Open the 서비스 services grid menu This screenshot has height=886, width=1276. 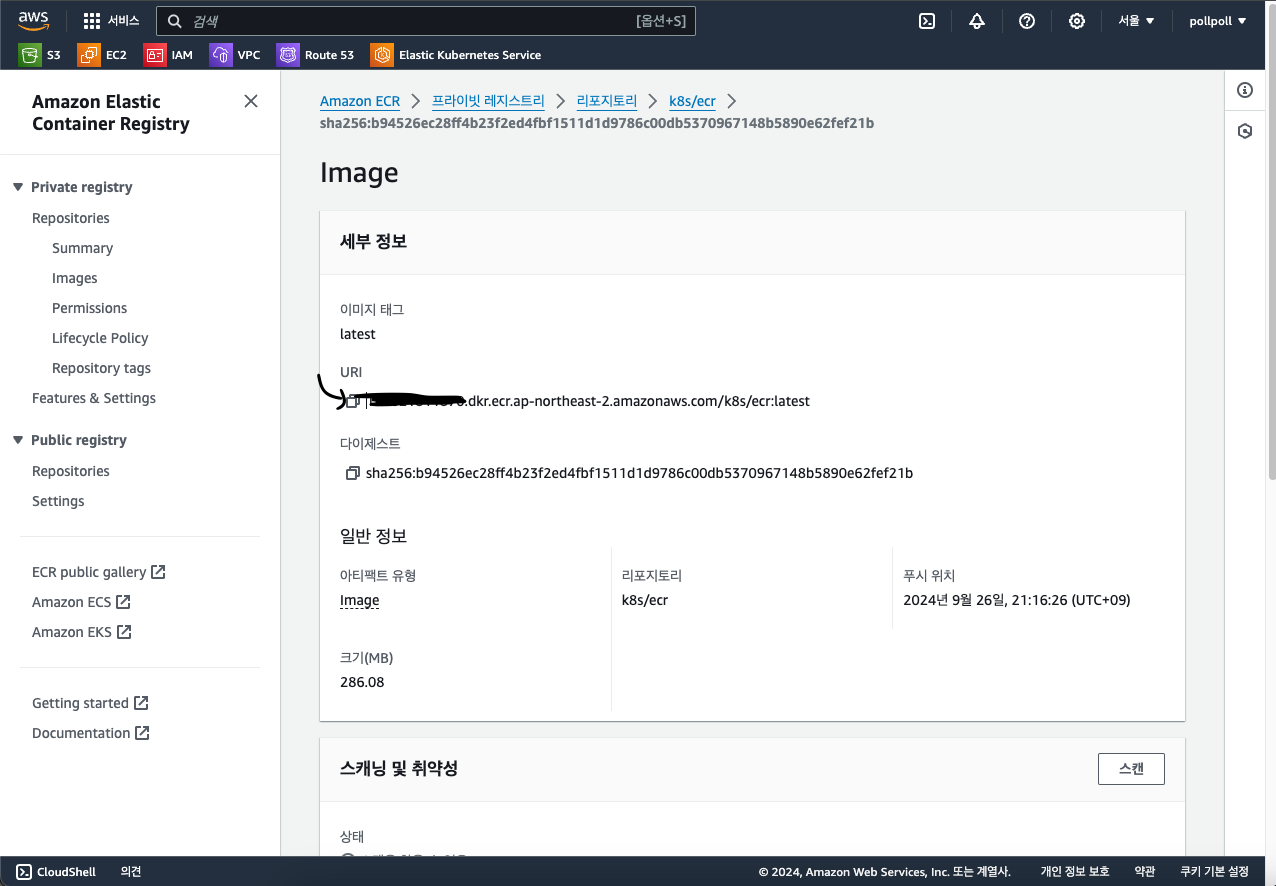pyautogui.click(x=111, y=20)
